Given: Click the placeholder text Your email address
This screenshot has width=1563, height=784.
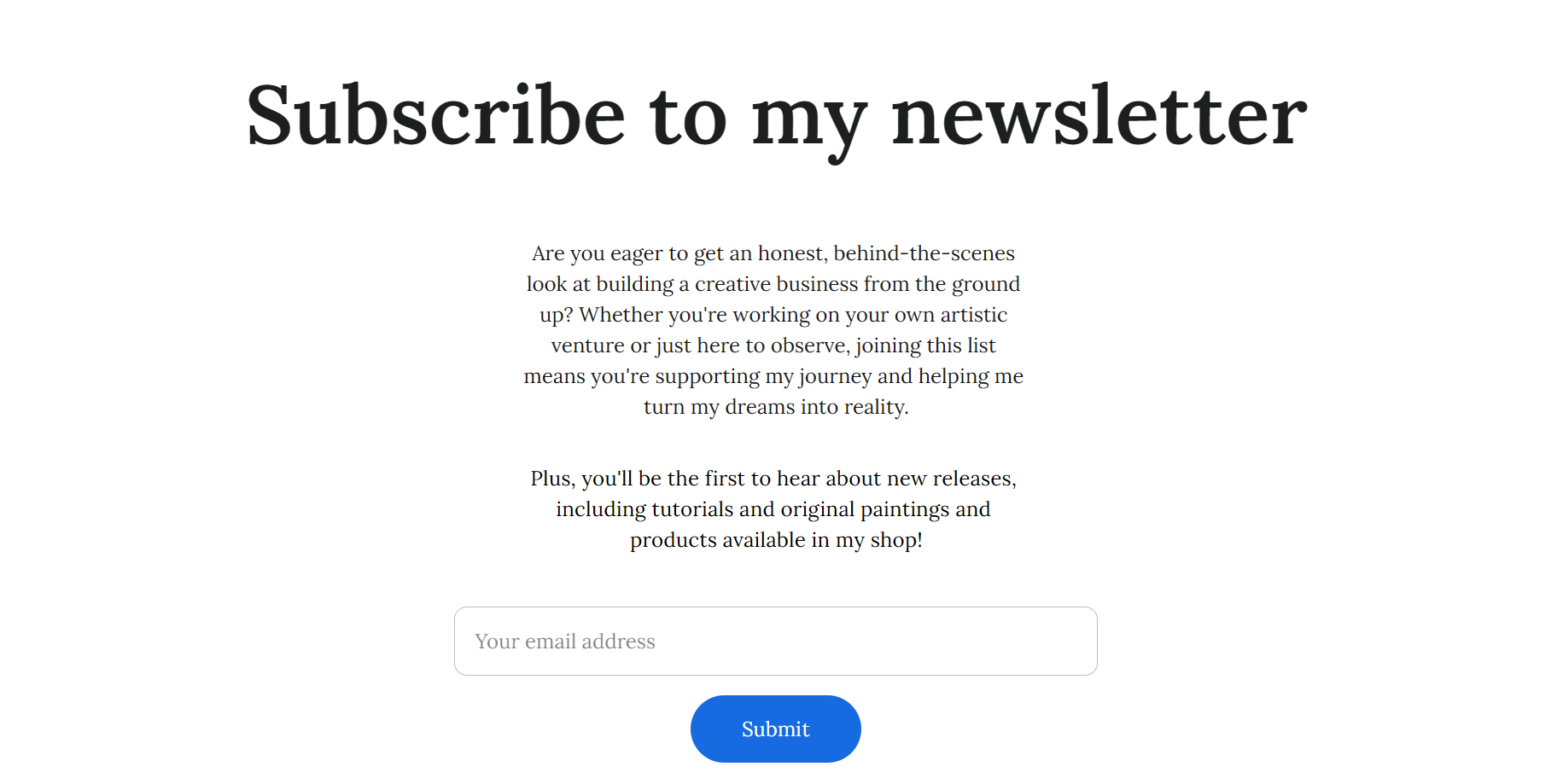Looking at the screenshot, I should pos(565,641).
